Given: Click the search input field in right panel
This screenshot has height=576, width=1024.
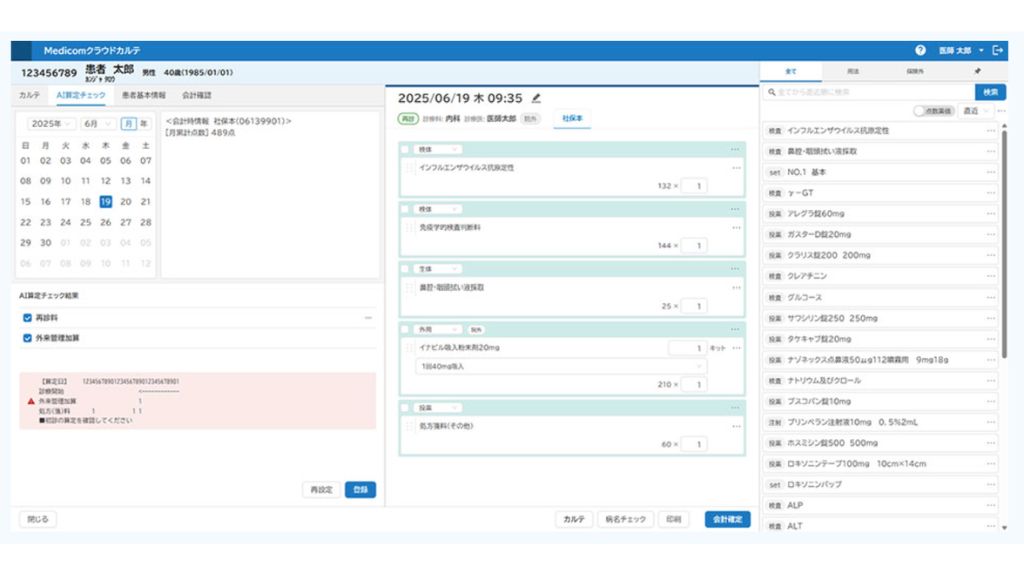Looking at the screenshot, I should 866,91.
